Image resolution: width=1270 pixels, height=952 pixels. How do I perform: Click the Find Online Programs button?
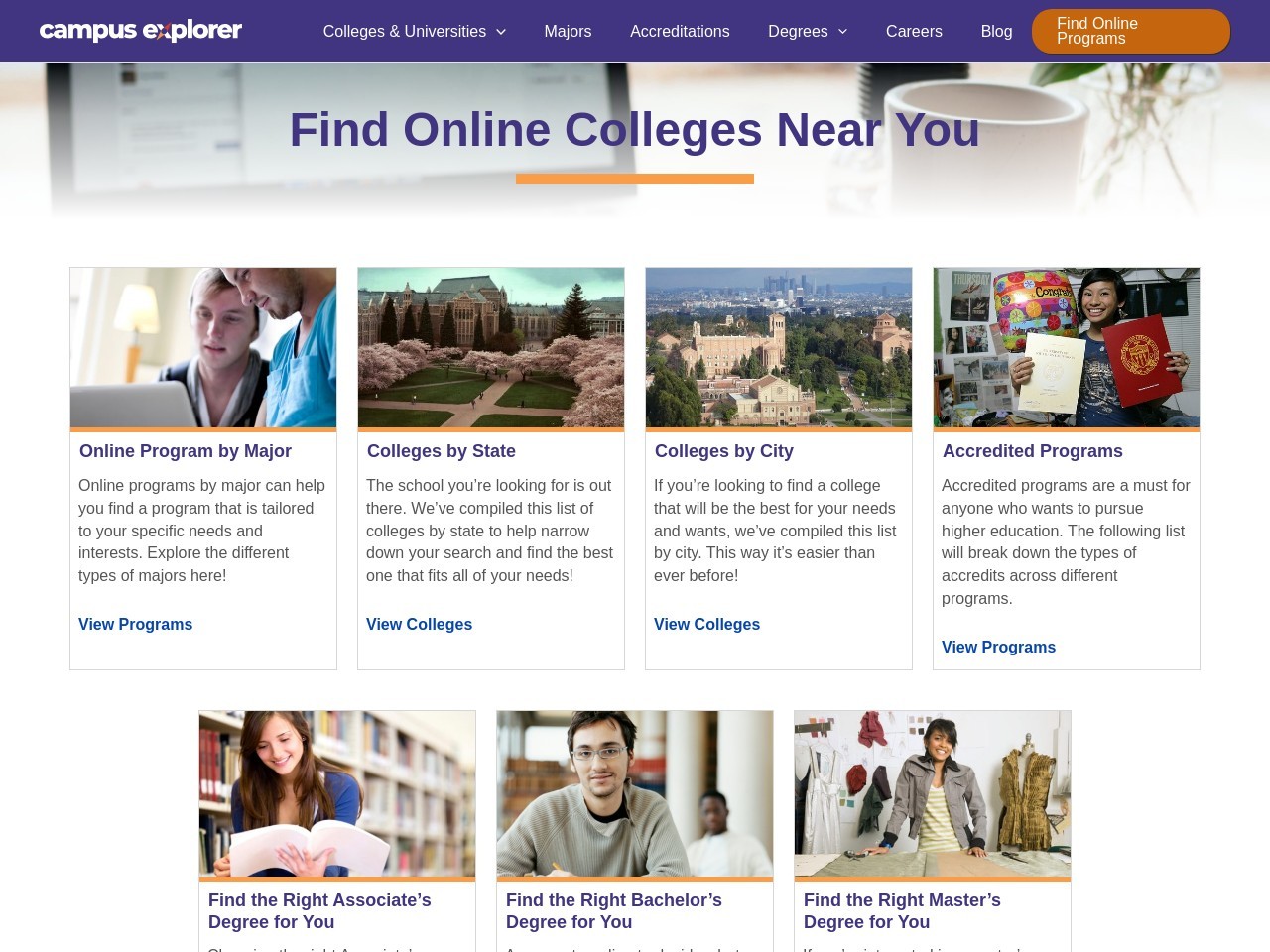tap(1131, 31)
